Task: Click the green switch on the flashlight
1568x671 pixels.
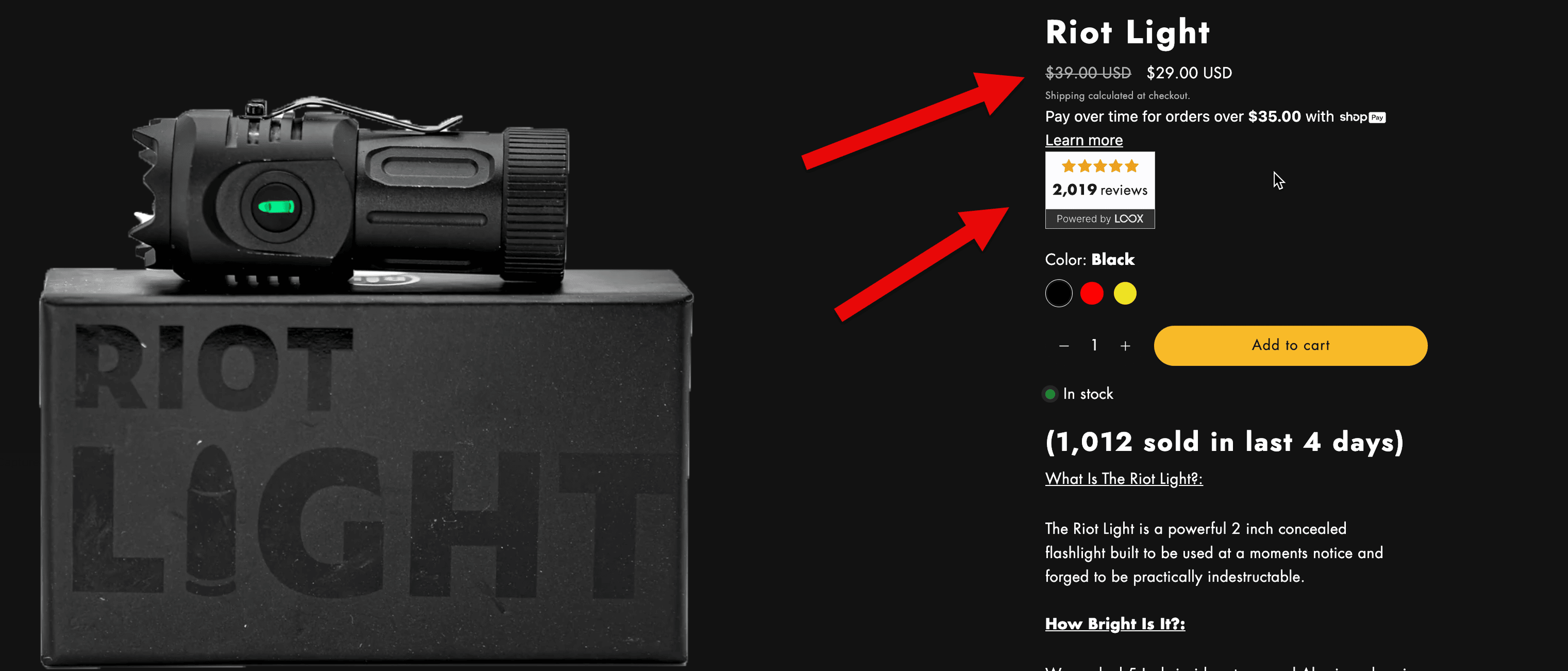Action: [x=276, y=207]
